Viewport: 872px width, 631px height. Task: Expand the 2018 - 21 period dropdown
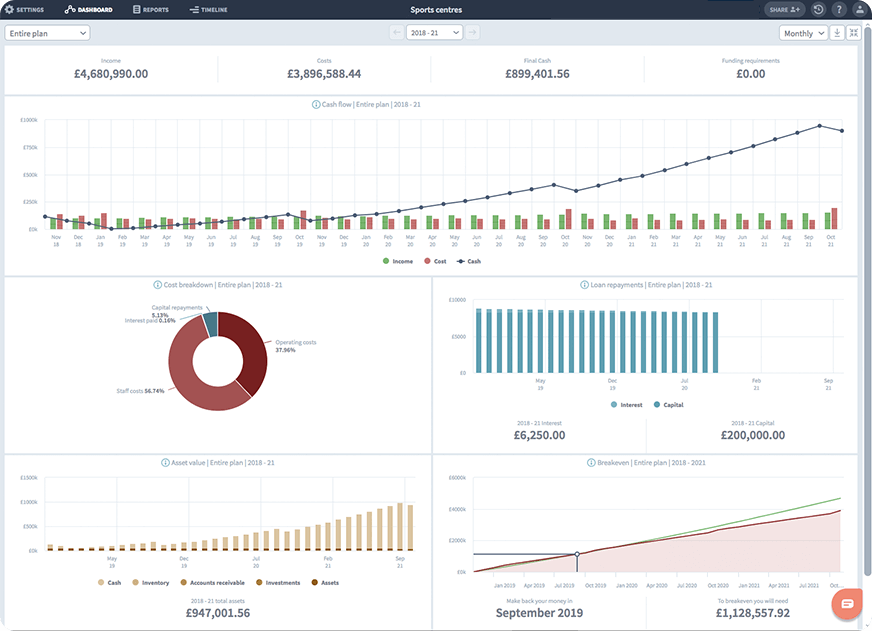(435, 33)
